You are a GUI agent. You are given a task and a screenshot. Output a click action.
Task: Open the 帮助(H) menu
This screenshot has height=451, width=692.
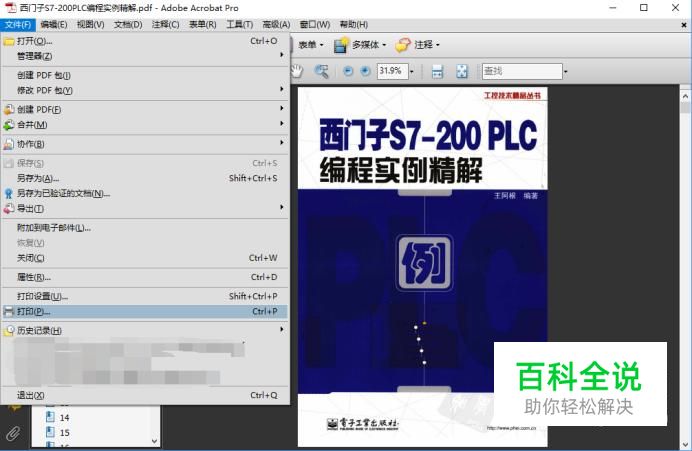354,25
